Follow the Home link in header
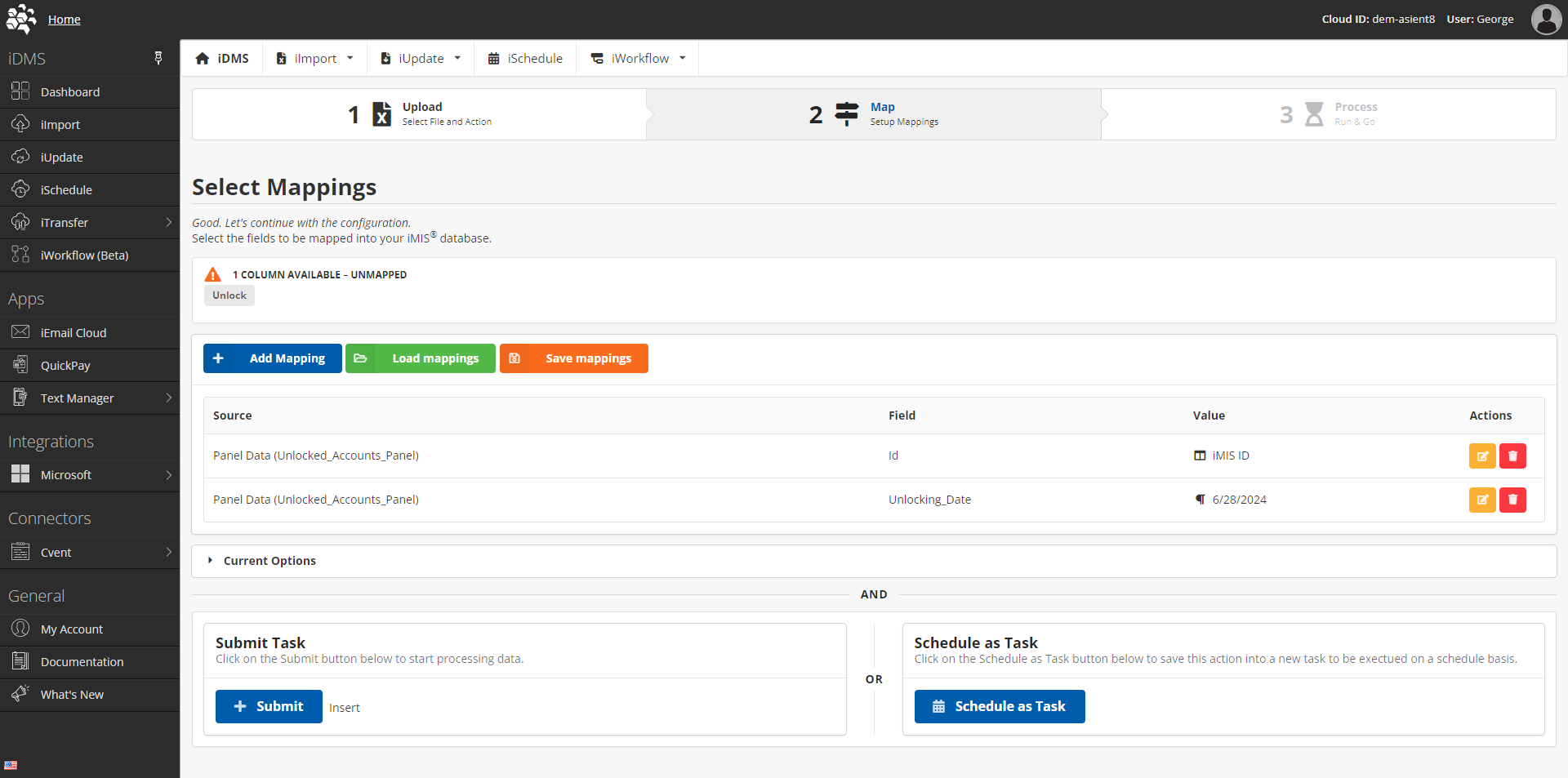Viewport: 1568px width, 778px height. (64, 20)
